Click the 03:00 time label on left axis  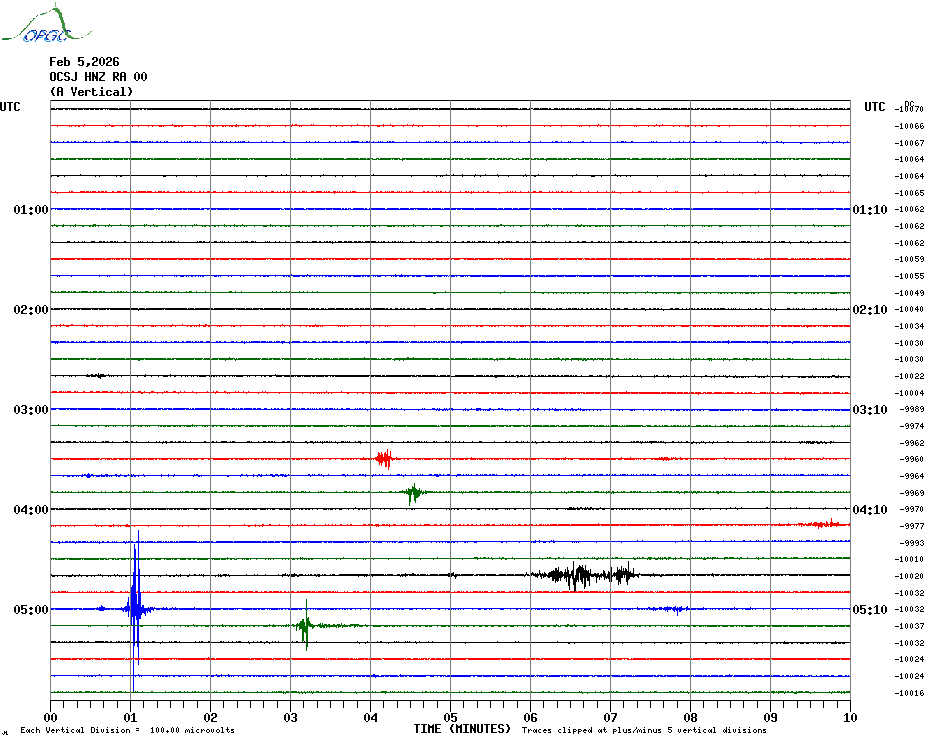pyautogui.click(x=30, y=410)
